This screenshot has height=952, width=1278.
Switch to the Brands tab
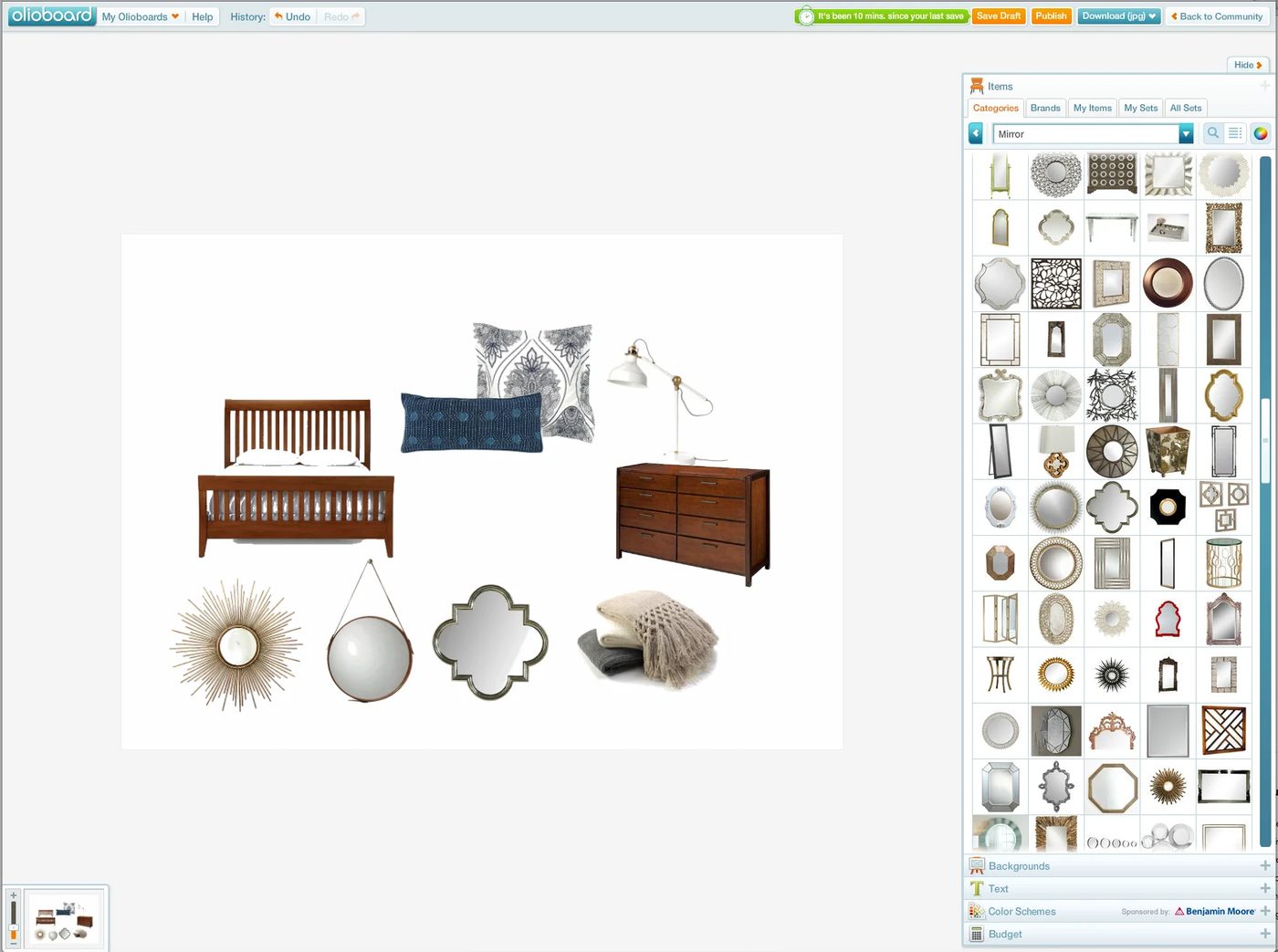1045,108
